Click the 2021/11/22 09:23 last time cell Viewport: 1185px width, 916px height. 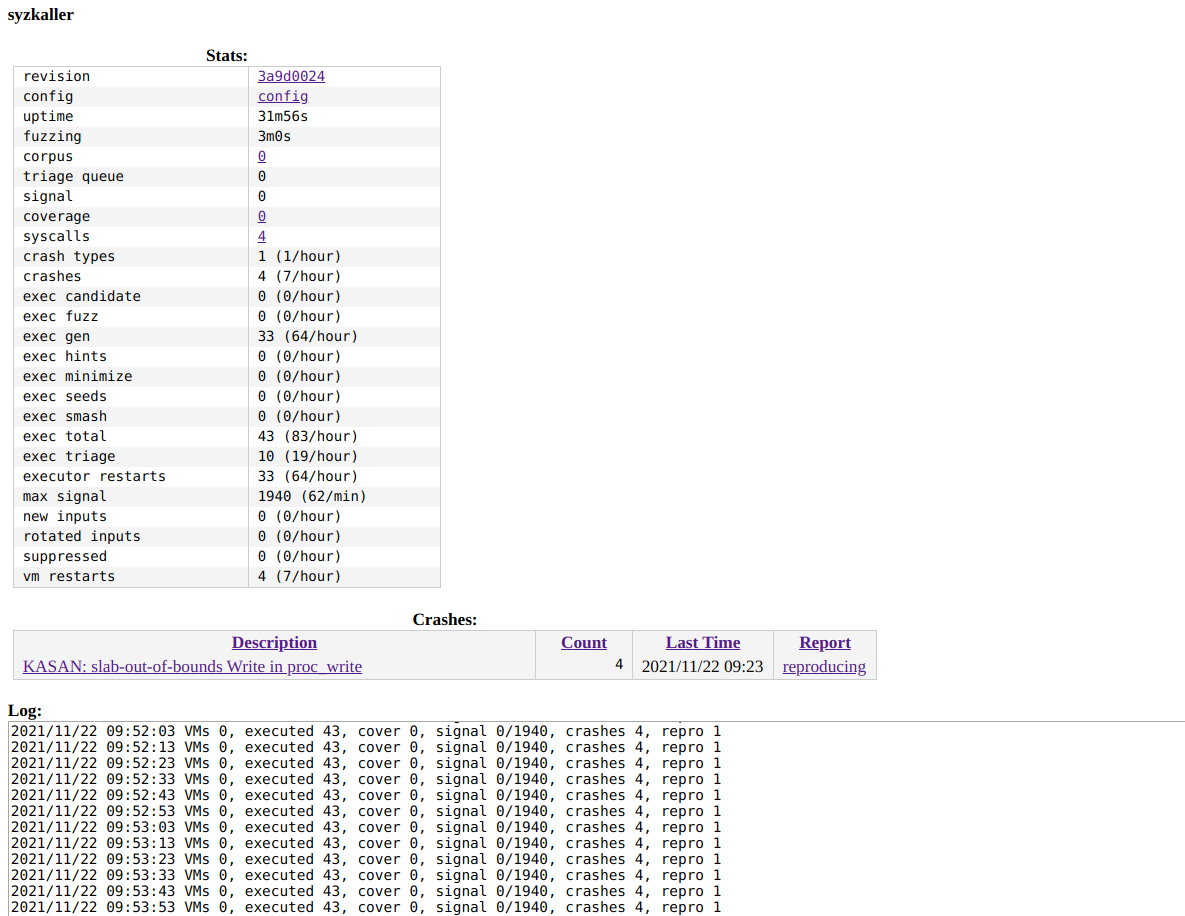point(702,666)
